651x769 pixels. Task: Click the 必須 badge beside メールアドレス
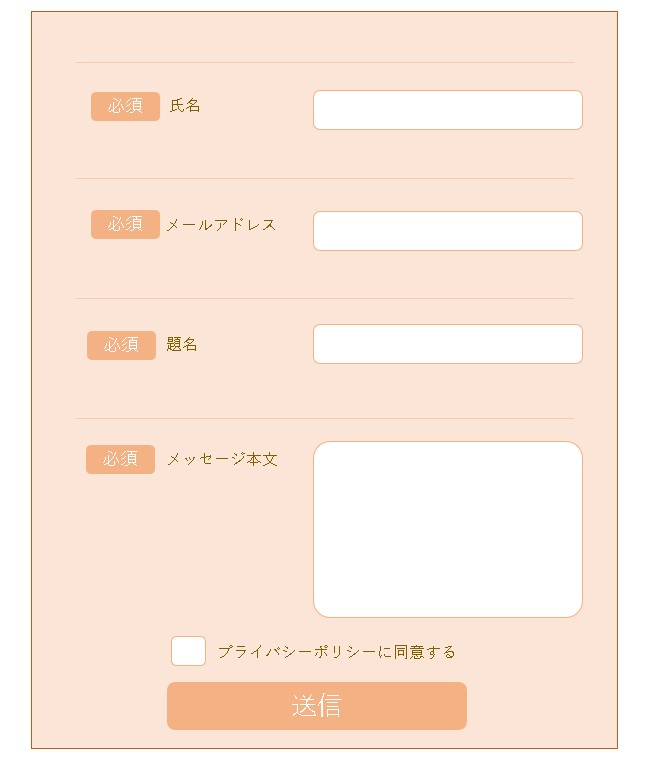point(125,225)
